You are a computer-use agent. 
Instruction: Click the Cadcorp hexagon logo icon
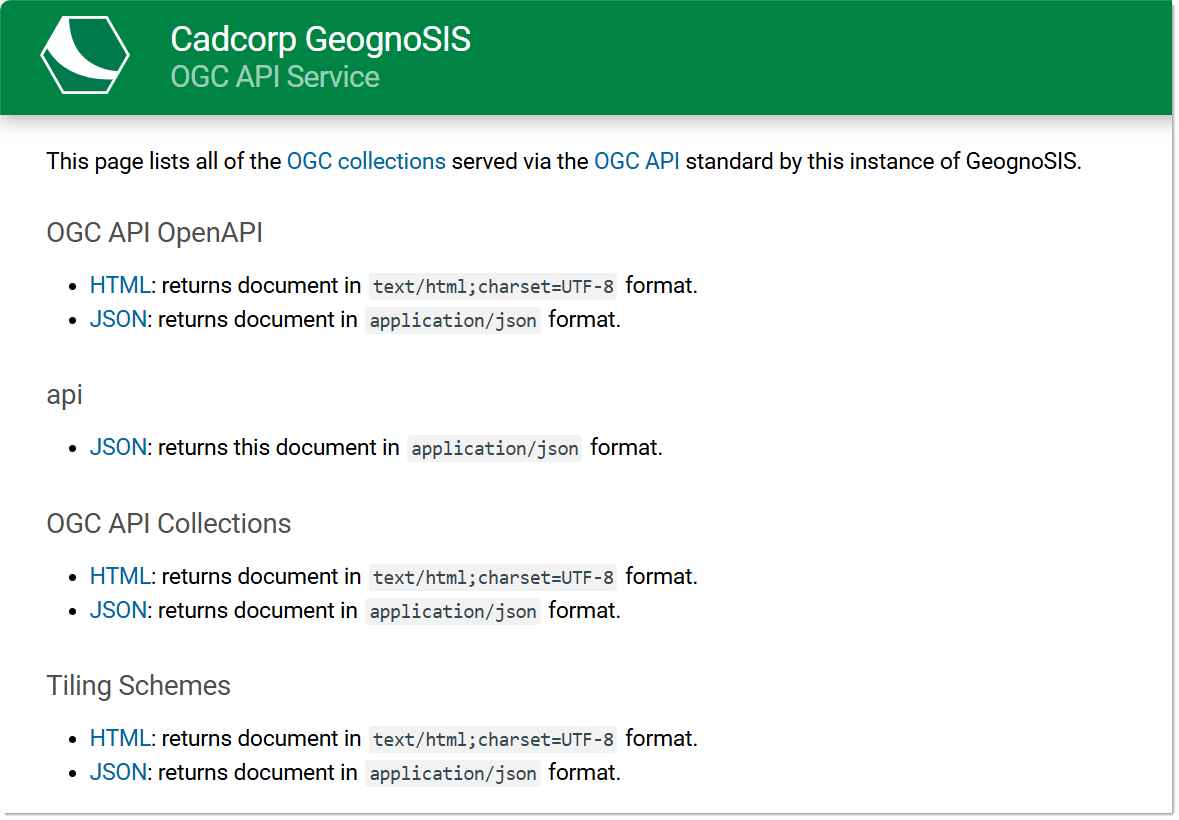coord(84,55)
